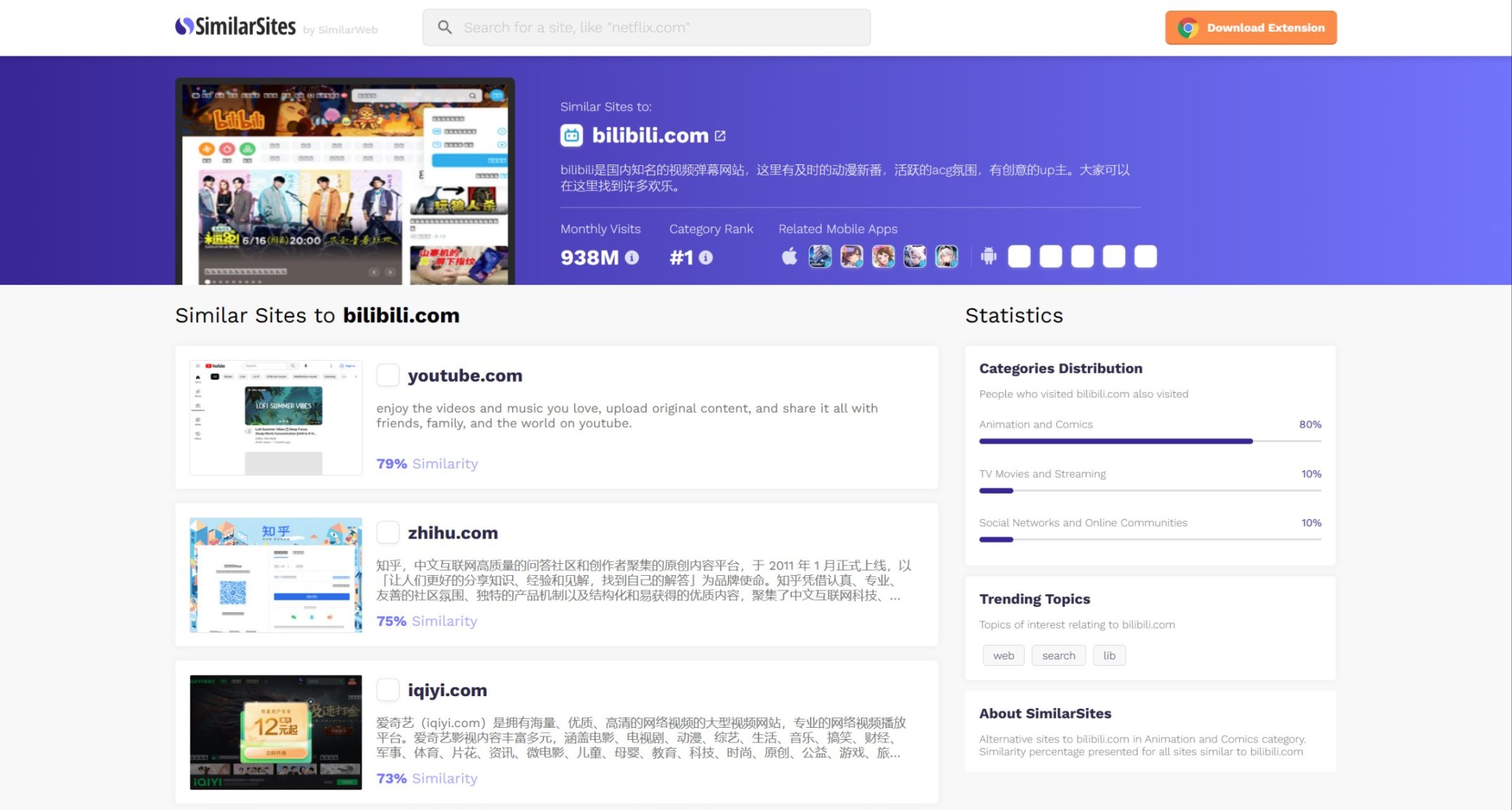Screen dimensions: 1512x810
Task: Open the zhihu.com result link
Action: tap(453, 533)
